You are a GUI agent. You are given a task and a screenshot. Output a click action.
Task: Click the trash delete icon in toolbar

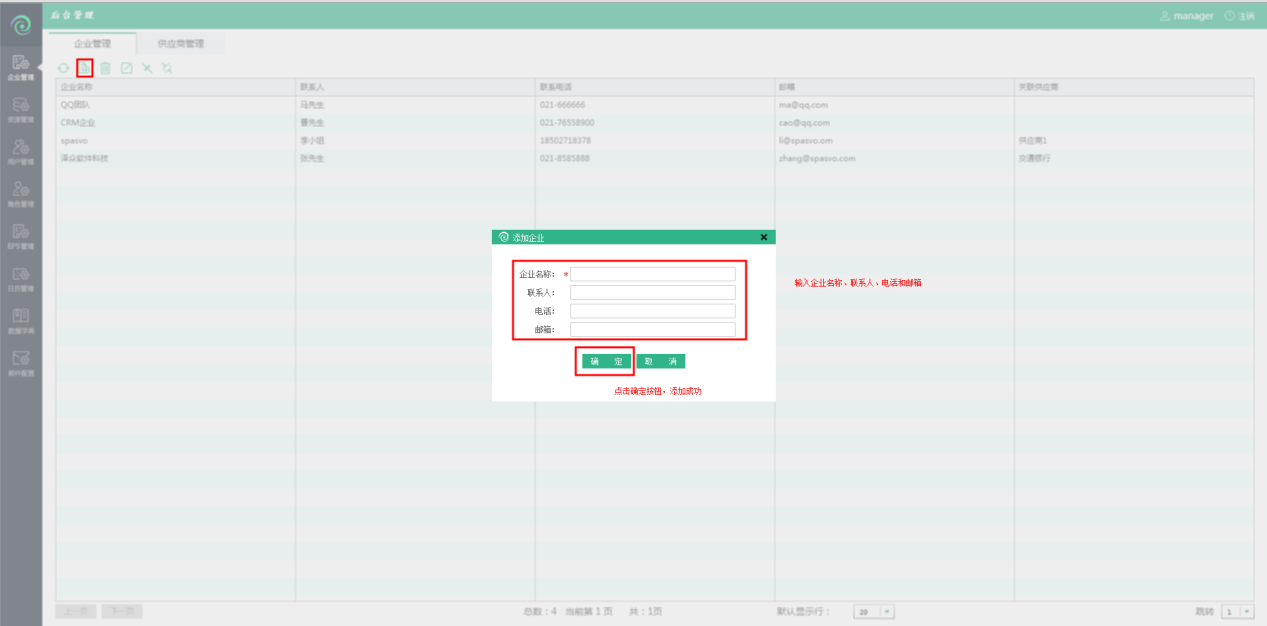(105, 68)
